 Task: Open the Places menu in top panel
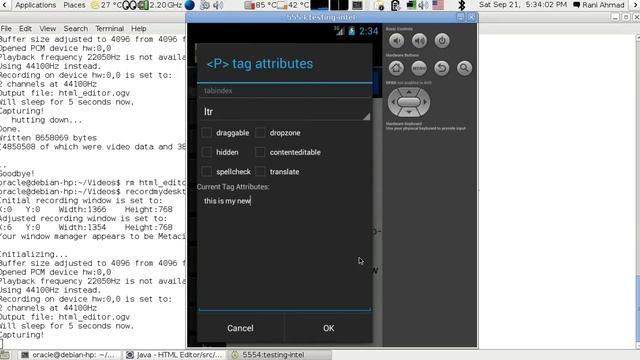click(74, 5)
